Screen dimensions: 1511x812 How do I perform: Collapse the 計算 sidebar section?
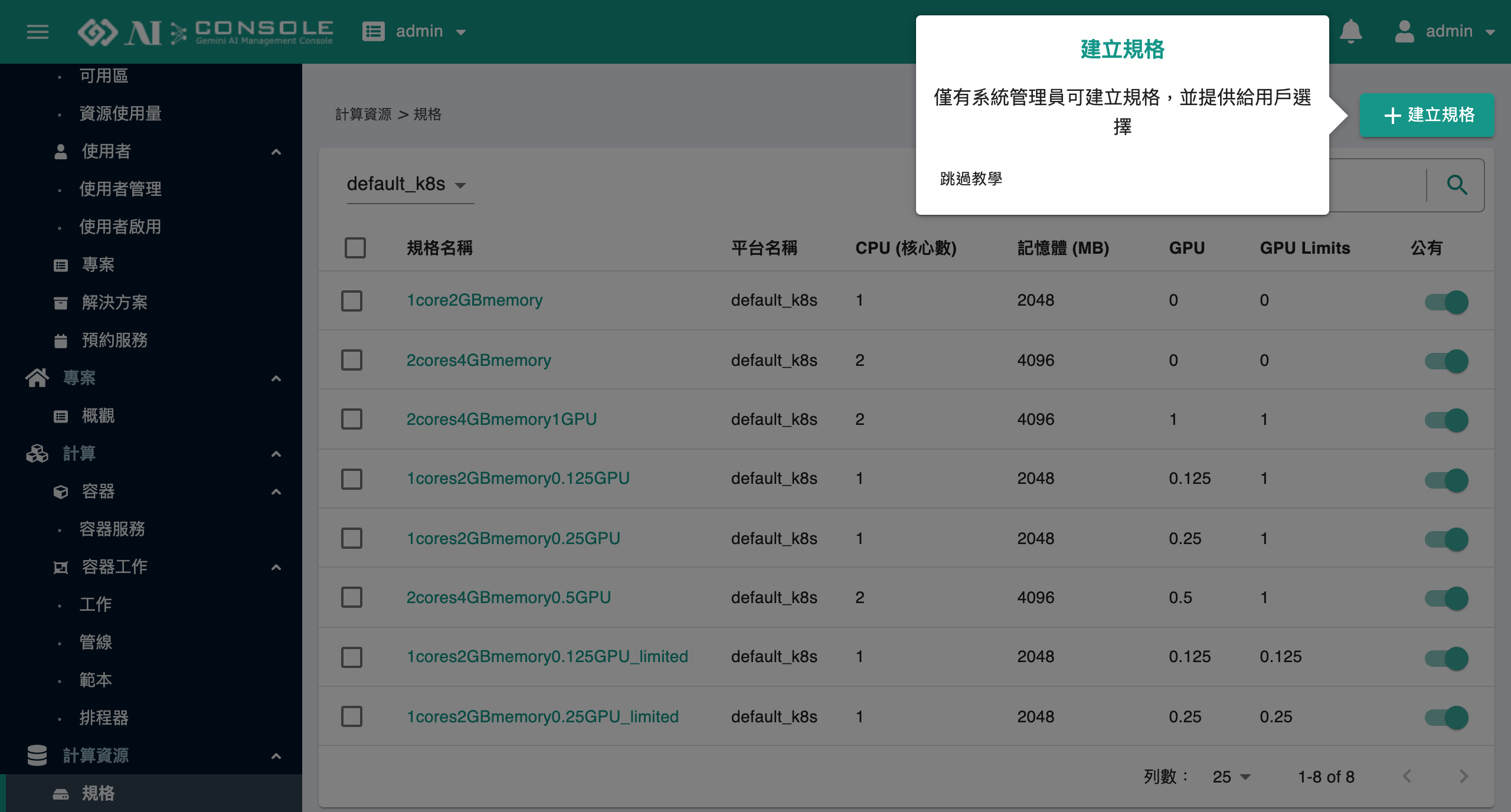[276, 454]
